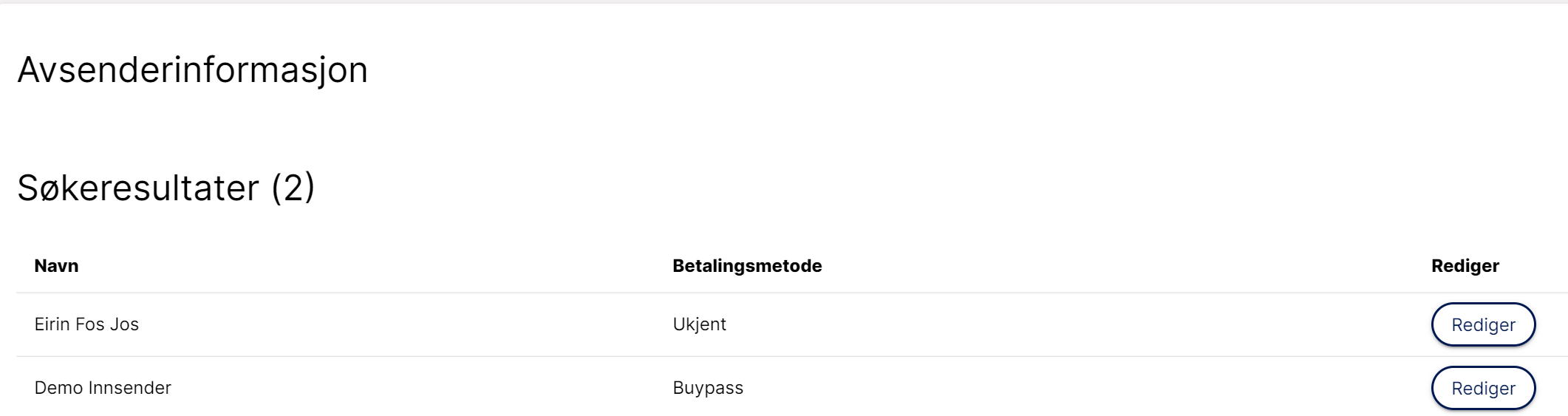Click the word Eirin in first row
The image size is (1568, 416).
tap(52, 324)
